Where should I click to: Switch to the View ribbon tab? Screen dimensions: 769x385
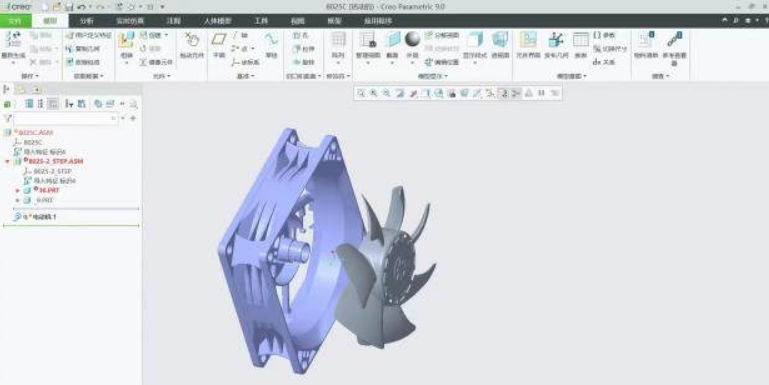point(297,21)
